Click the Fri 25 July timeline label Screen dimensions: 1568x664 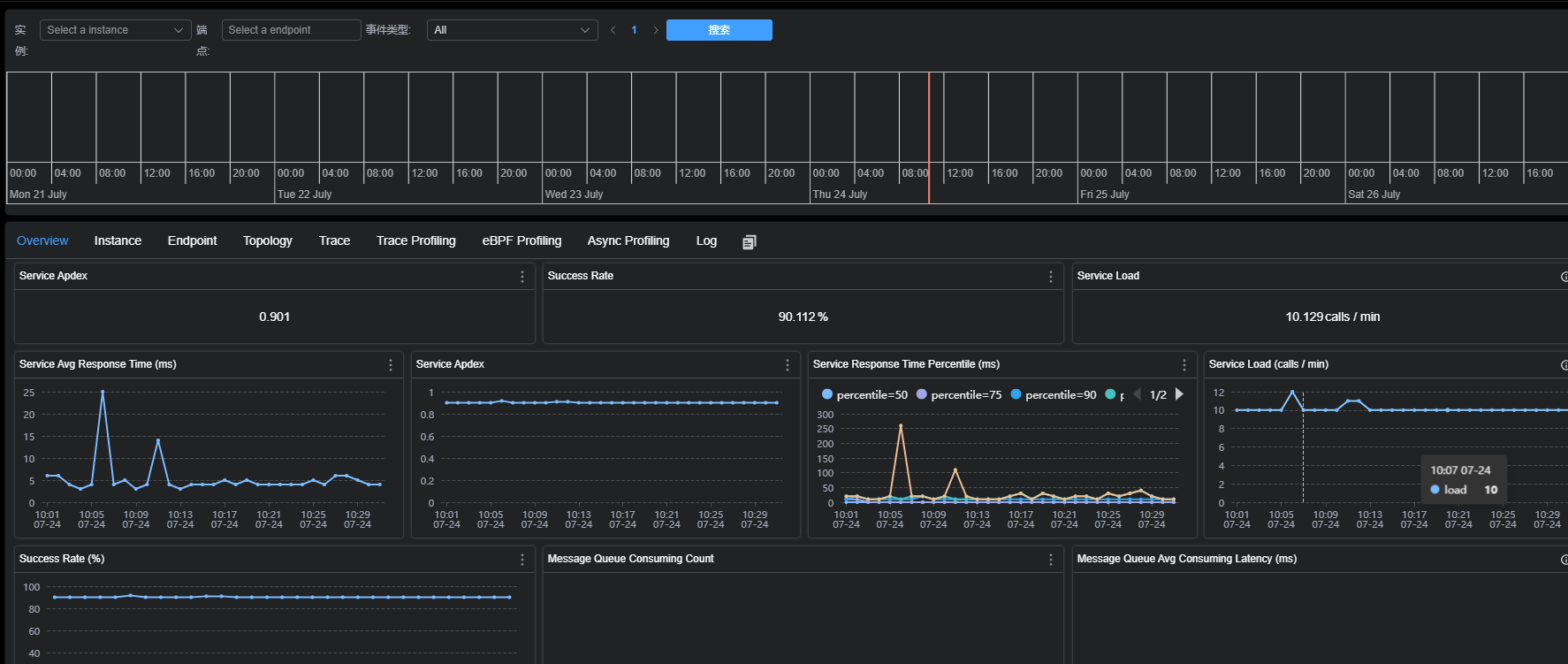click(x=1105, y=195)
